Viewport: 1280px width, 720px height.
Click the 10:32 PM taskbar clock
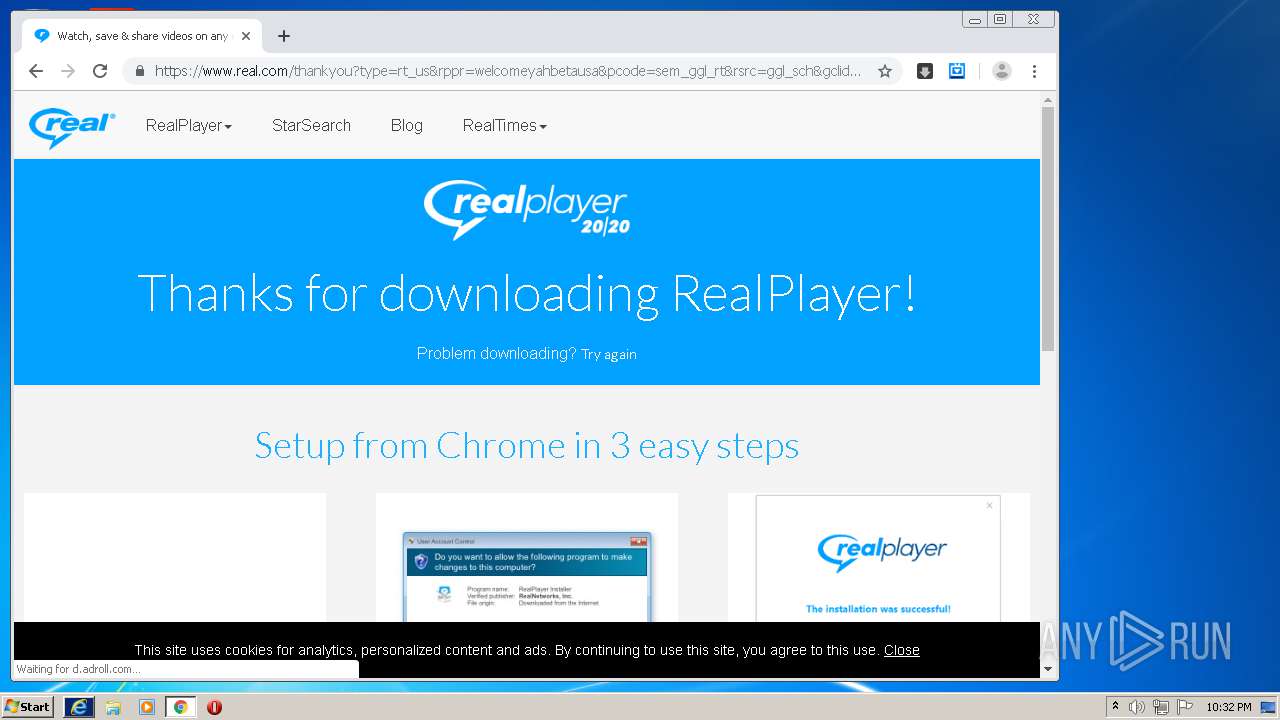coord(1228,707)
